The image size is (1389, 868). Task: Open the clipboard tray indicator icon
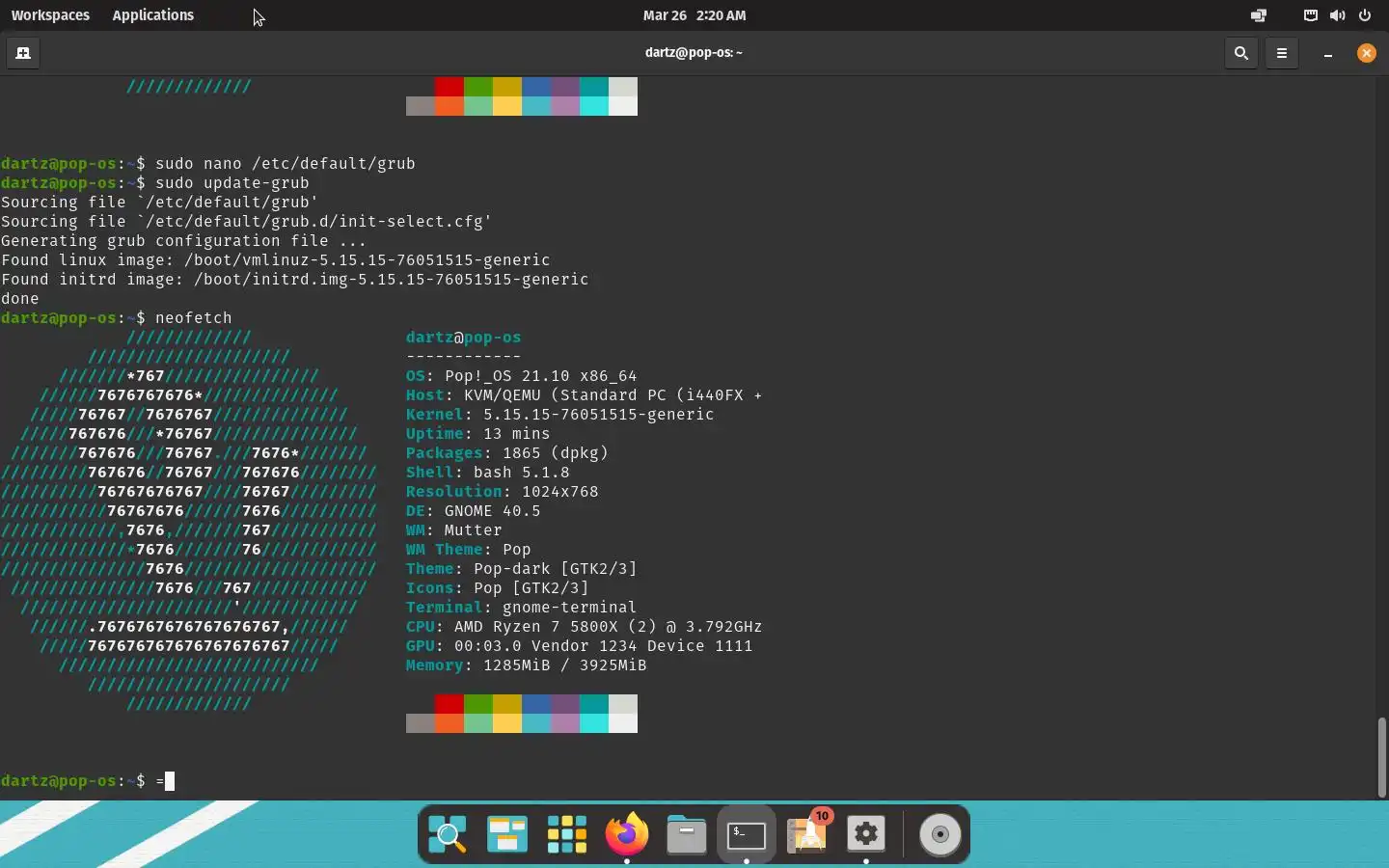[1310, 15]
